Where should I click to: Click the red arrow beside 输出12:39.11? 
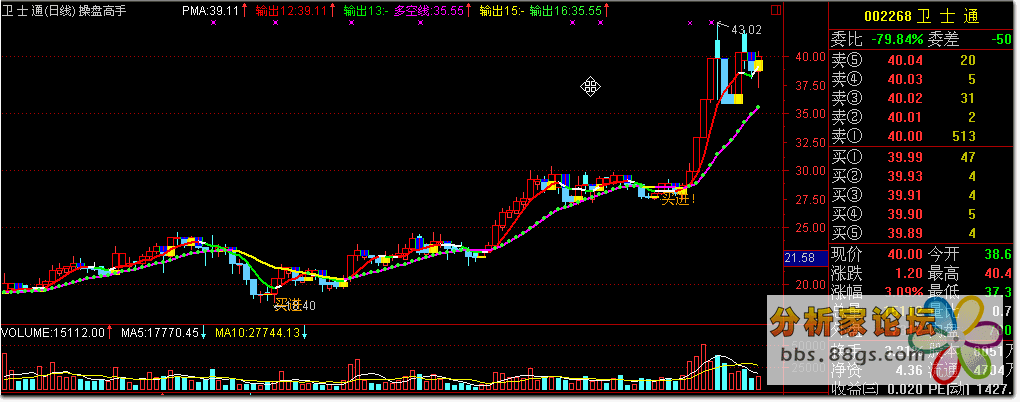point(333,10)
